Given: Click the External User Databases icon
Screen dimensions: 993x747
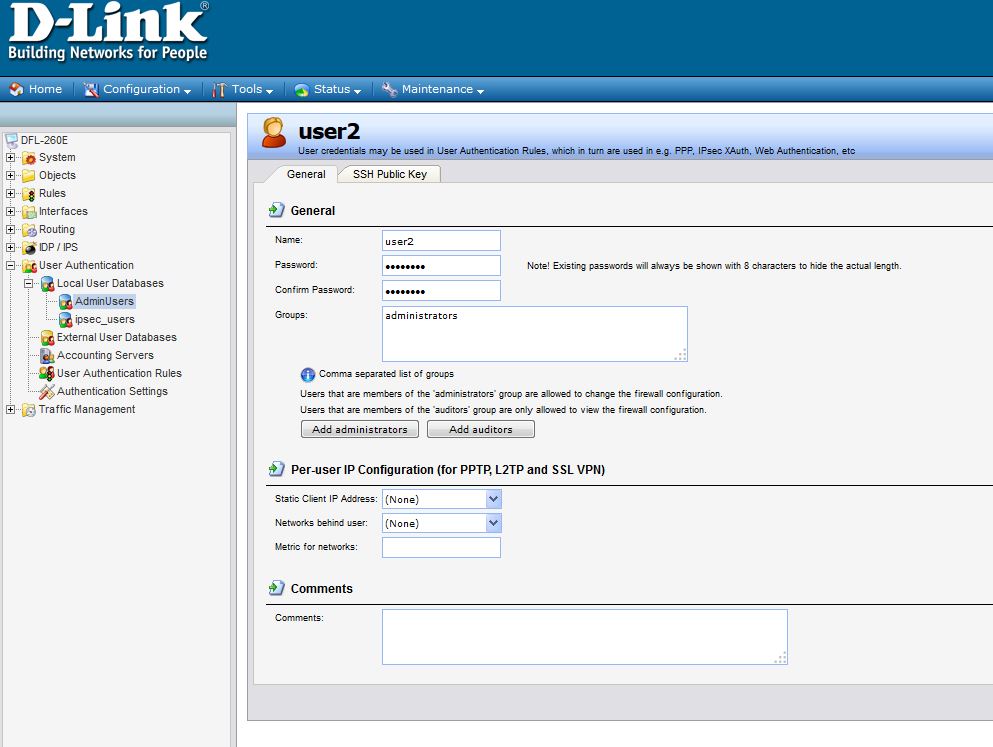Looking at the screenshot, I should [47, 337].
